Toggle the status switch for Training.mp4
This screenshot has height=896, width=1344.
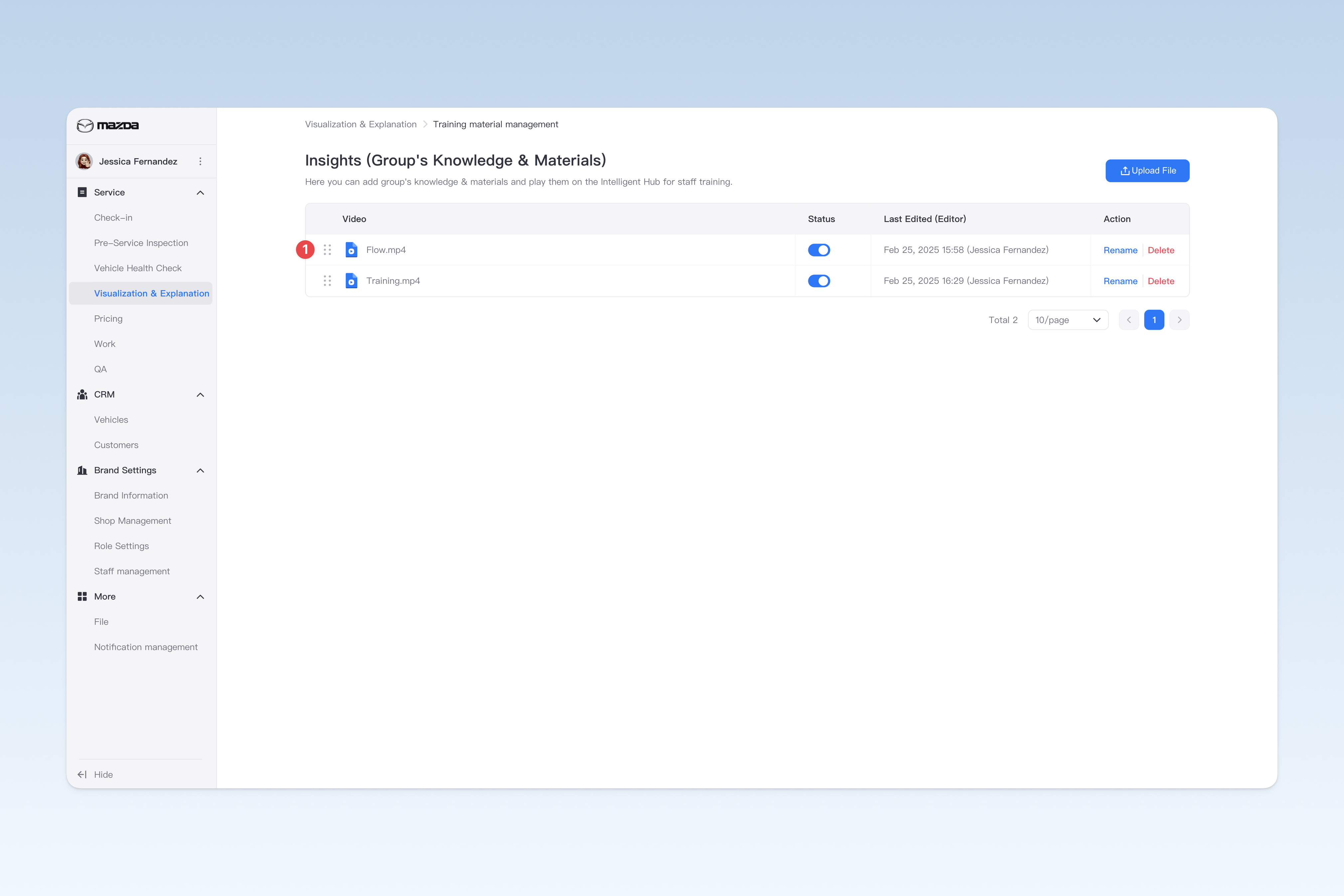click(x=819, y=280)
